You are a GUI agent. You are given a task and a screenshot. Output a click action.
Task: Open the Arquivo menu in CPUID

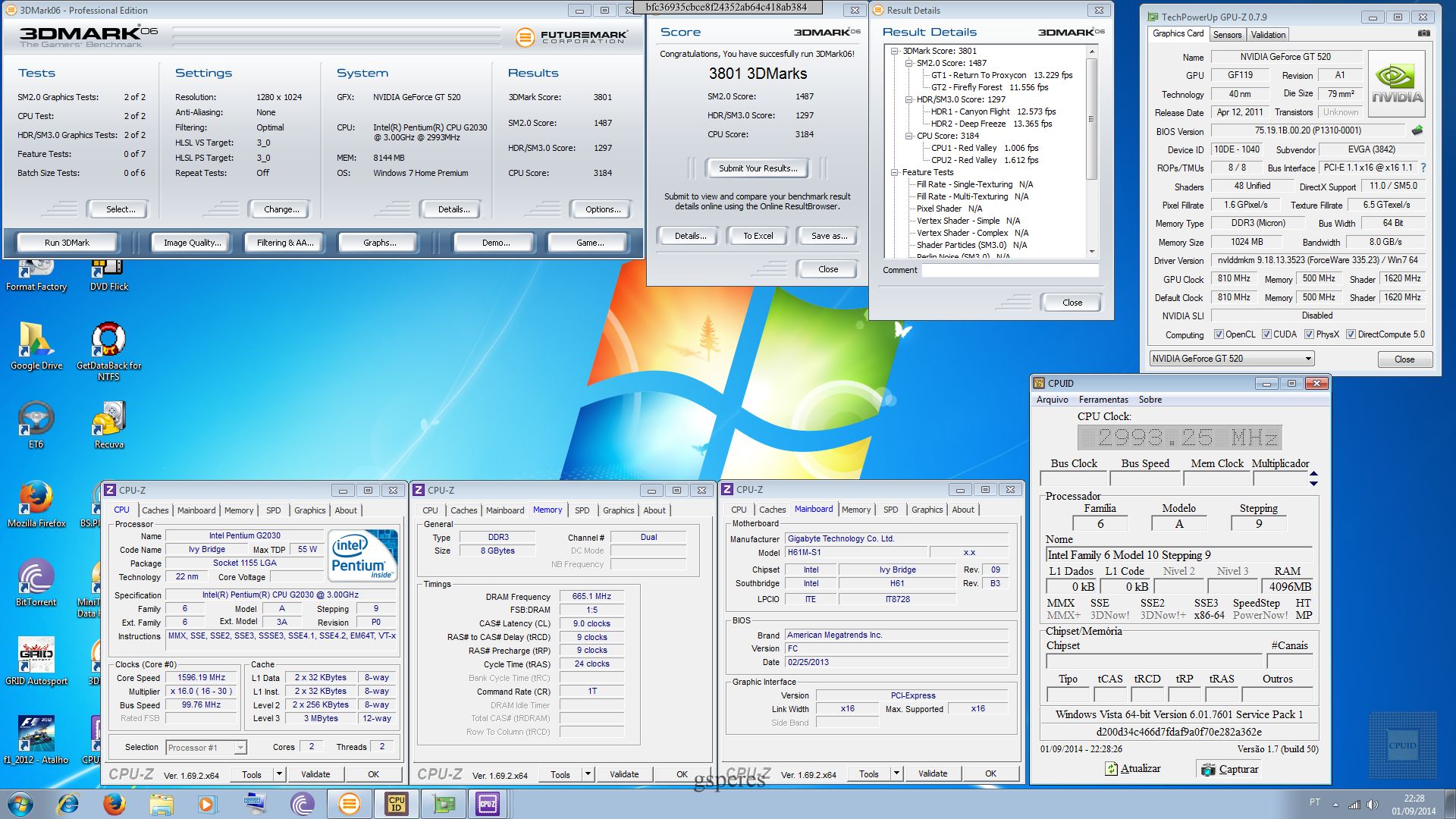coord(1052,400)
